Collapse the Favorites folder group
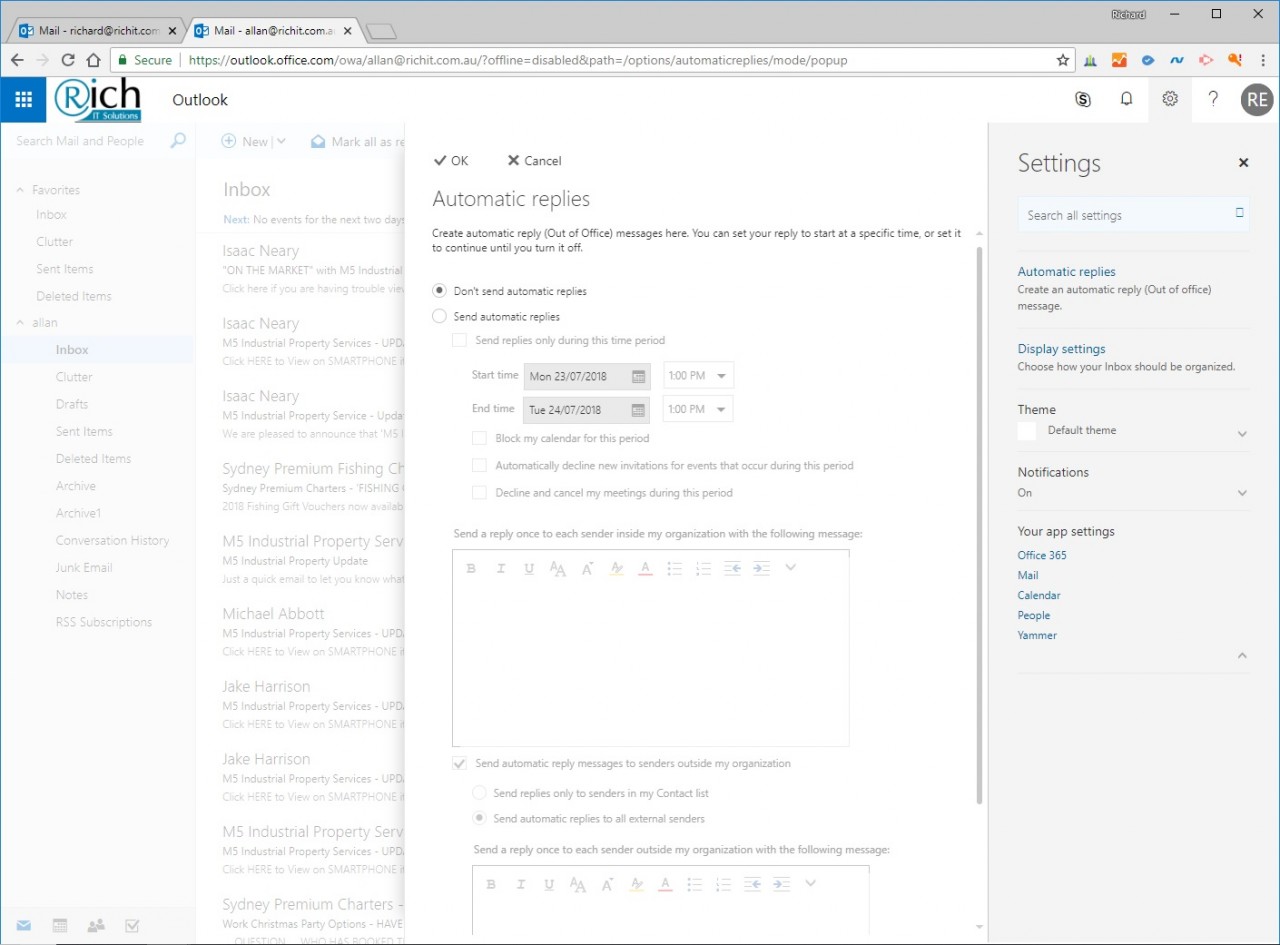1280x945 pixels. pyautogui.click(x=20, y=190)
